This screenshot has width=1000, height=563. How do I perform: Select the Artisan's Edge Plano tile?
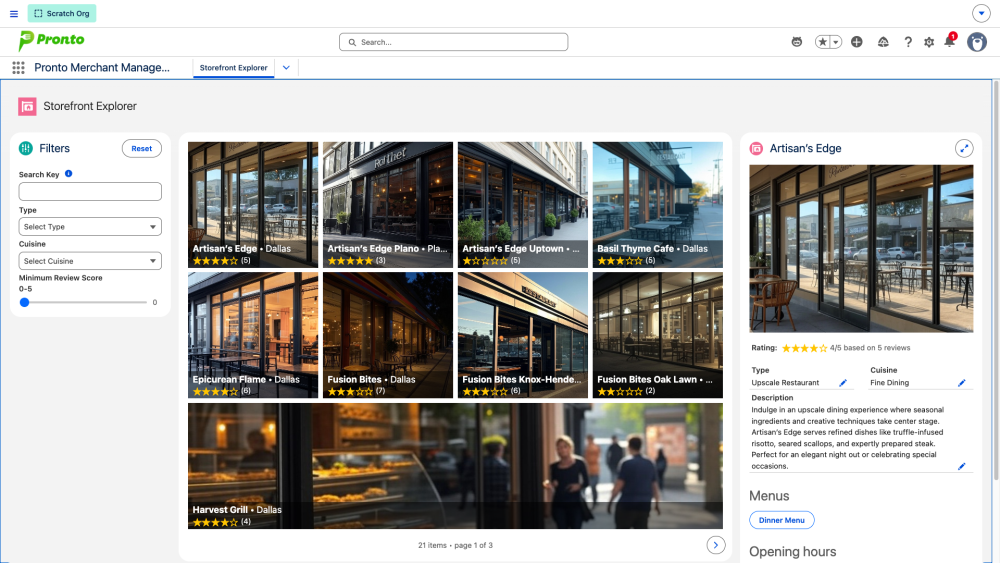[388, 204]
